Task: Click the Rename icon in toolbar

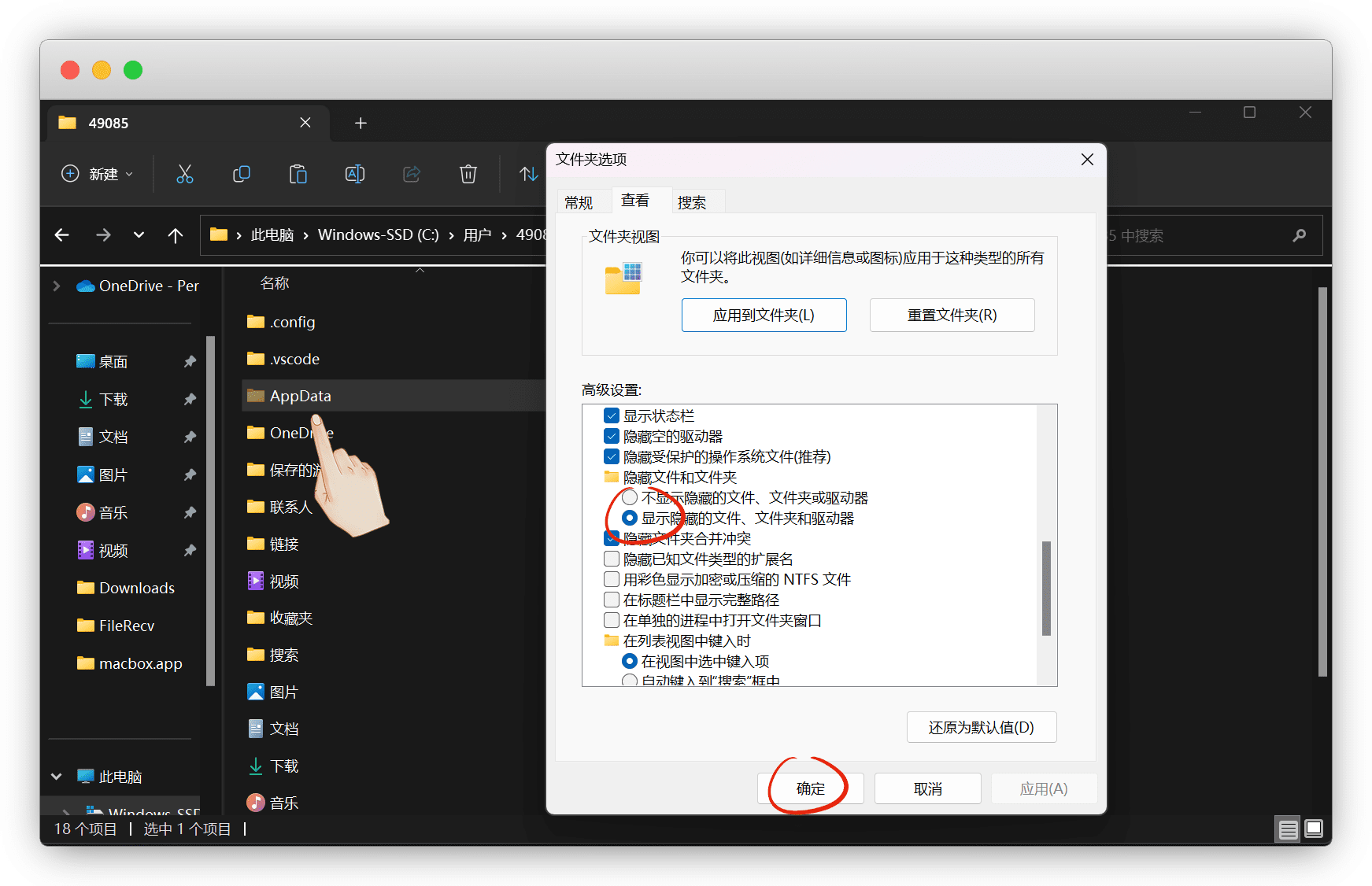Action: [355, 174]
